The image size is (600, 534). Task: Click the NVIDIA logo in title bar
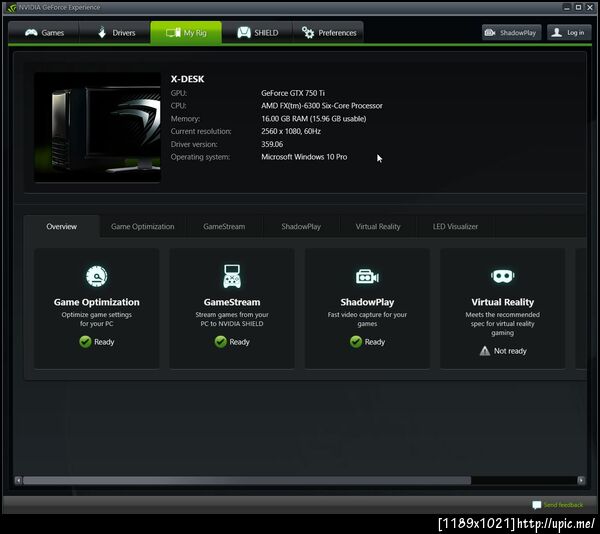[11, 8]
